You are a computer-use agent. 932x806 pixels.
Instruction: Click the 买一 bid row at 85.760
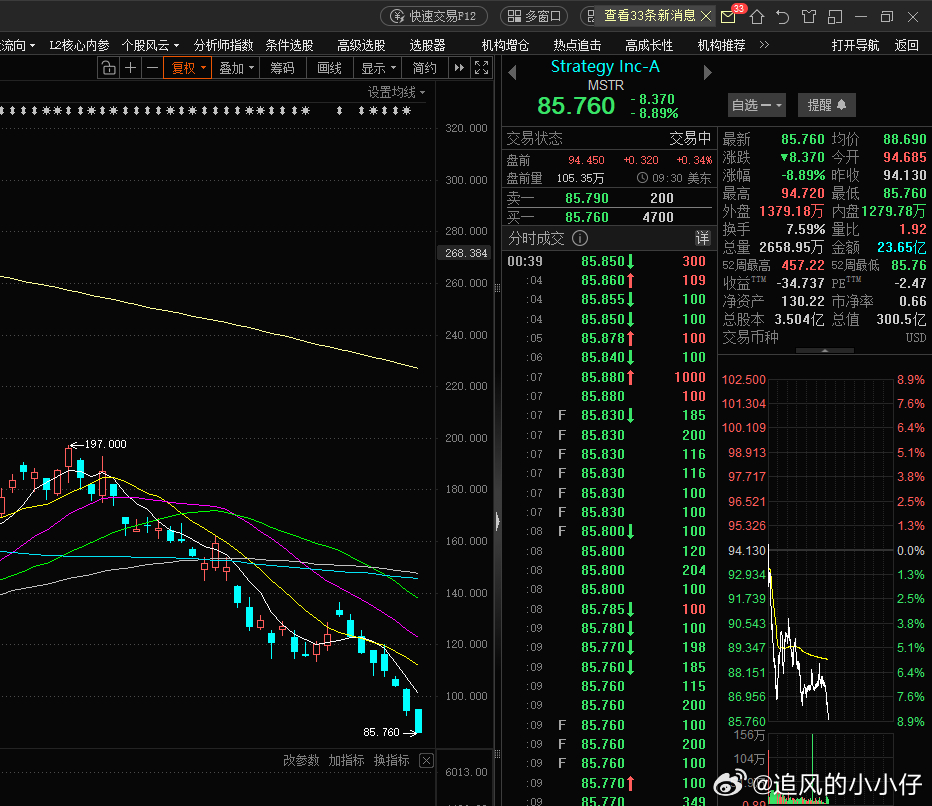[608, 217]
